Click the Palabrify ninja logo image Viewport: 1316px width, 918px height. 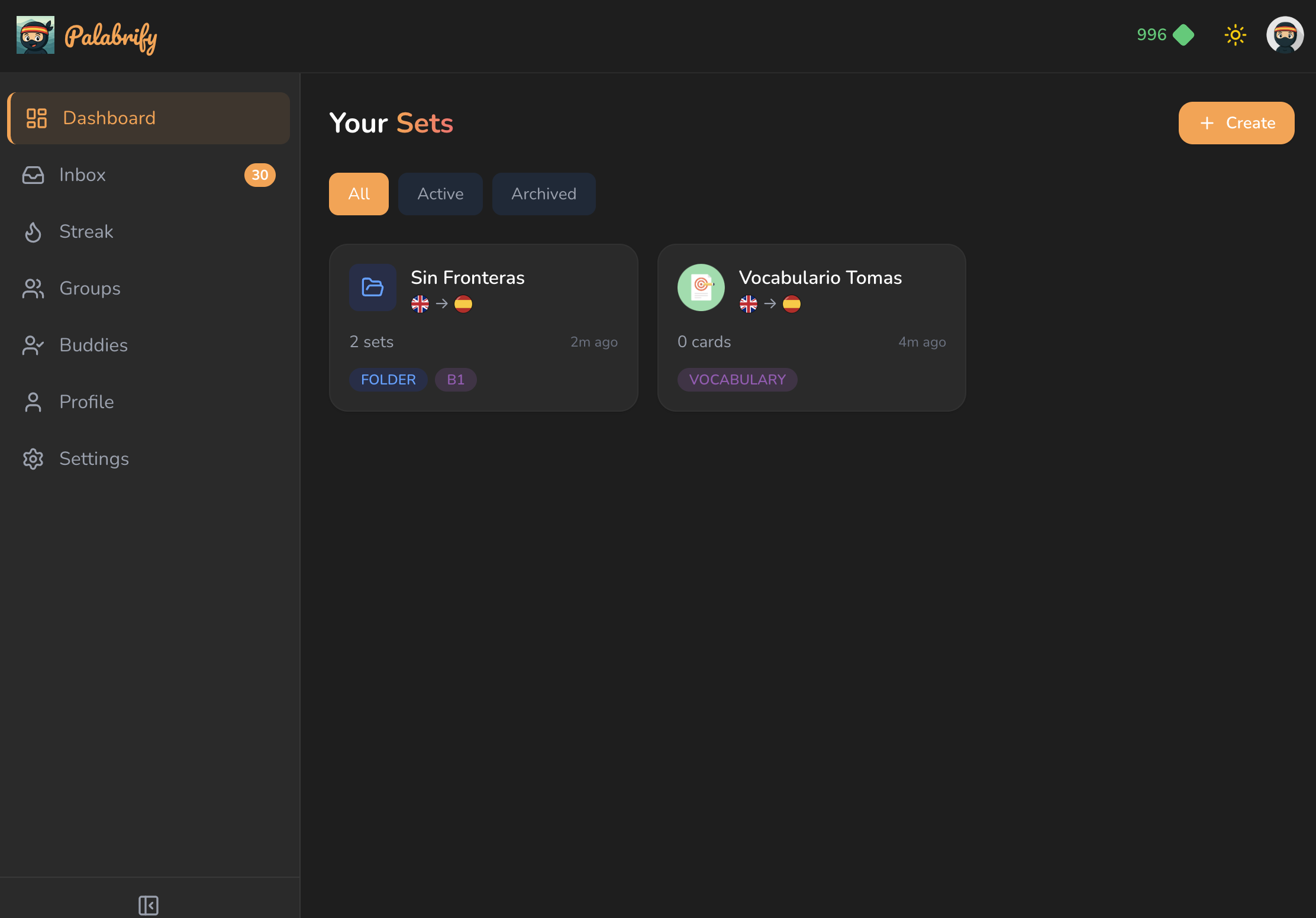36,35
